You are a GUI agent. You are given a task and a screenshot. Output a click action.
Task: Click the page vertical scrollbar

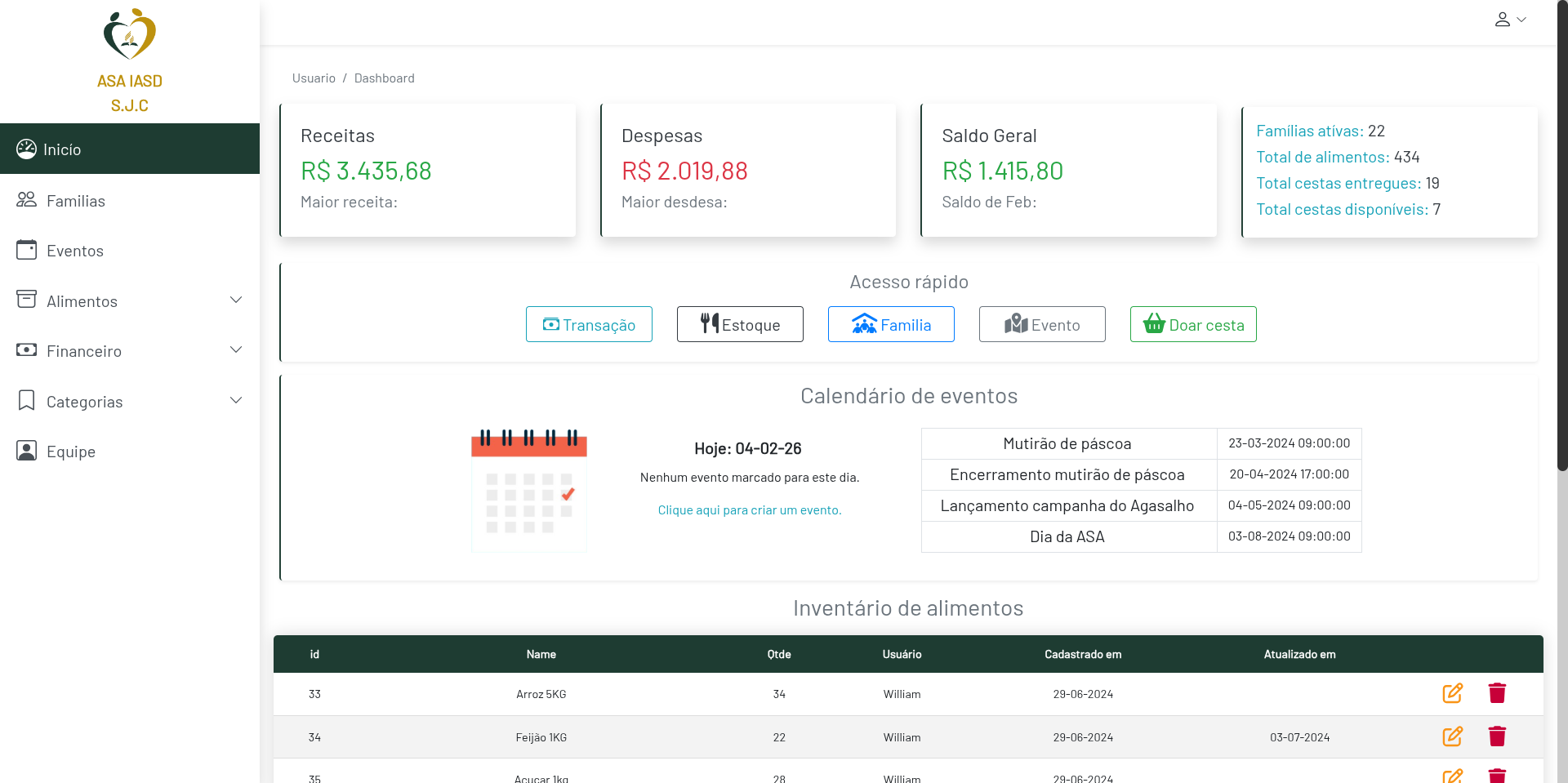coord(1561,245)
